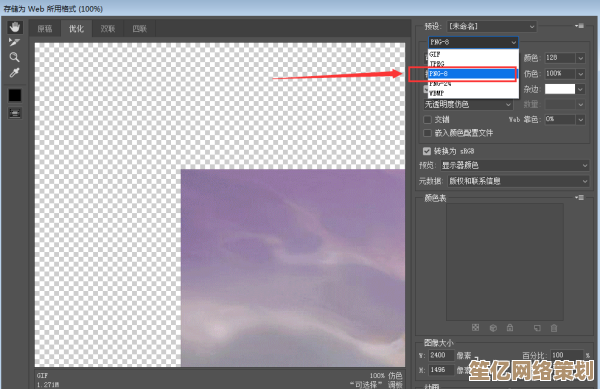Switch to the 优化 tab
Screen dimensions: 600x389
(x=76, y=29)
